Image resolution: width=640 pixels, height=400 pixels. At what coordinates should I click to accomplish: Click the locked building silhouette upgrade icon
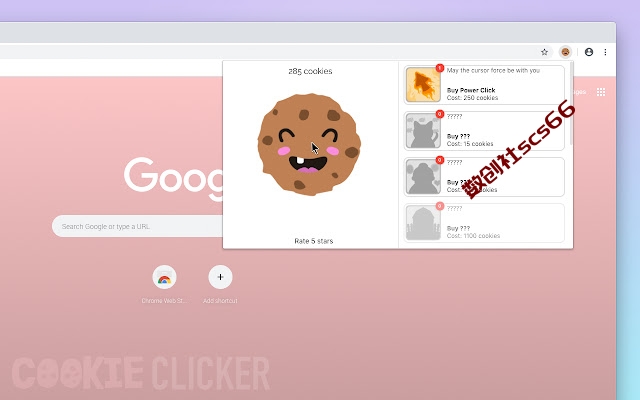click(423, 223)
